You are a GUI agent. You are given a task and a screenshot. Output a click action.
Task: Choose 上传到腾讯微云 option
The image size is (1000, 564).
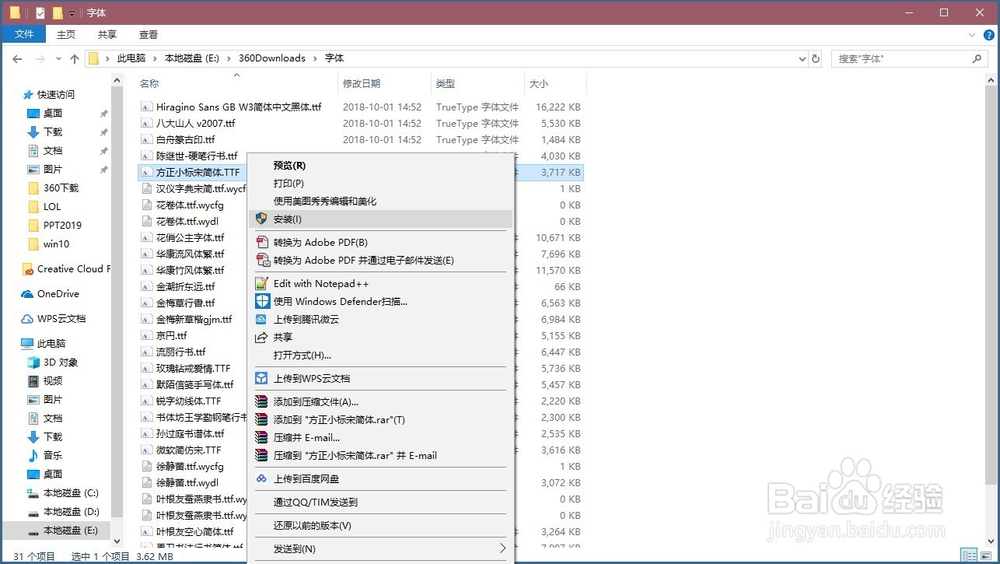click(x=380, y=319)
